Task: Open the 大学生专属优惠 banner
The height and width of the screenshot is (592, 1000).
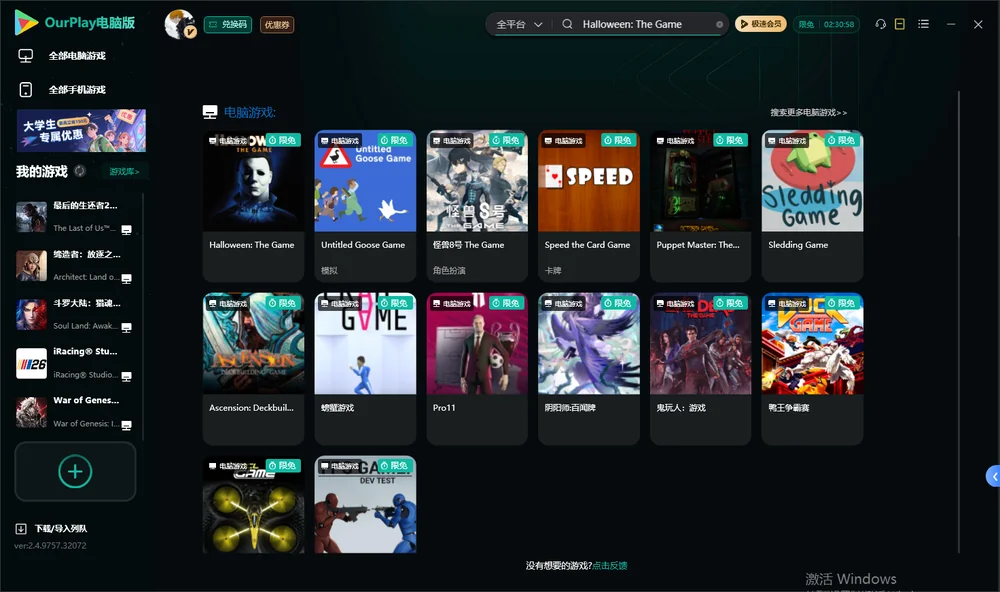Action: point(81,130)
